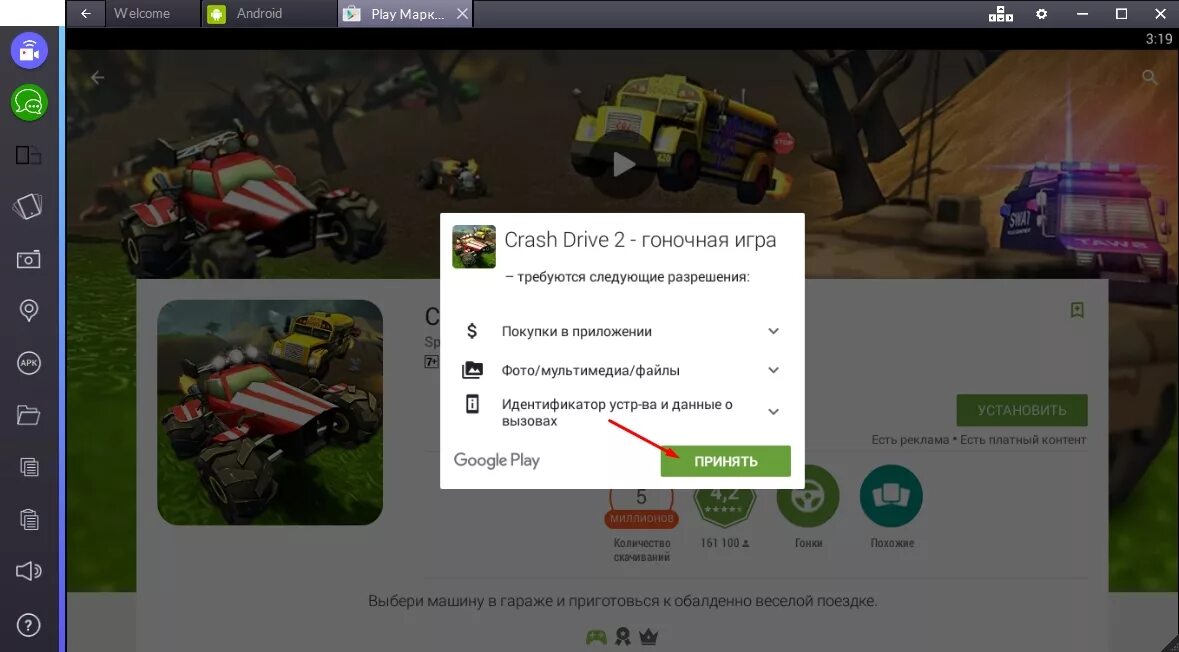Go back with the title bar arrow

coord(86,14)
